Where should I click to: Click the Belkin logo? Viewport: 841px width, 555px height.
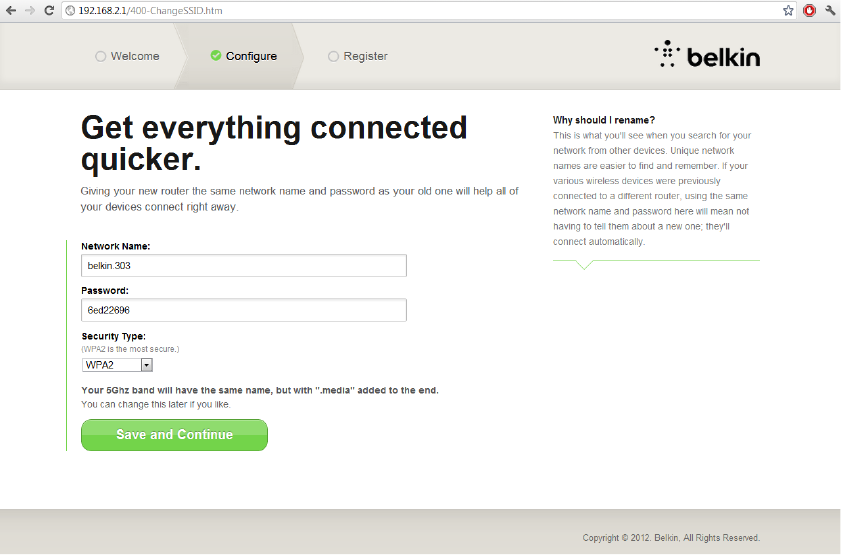point(707,54)
